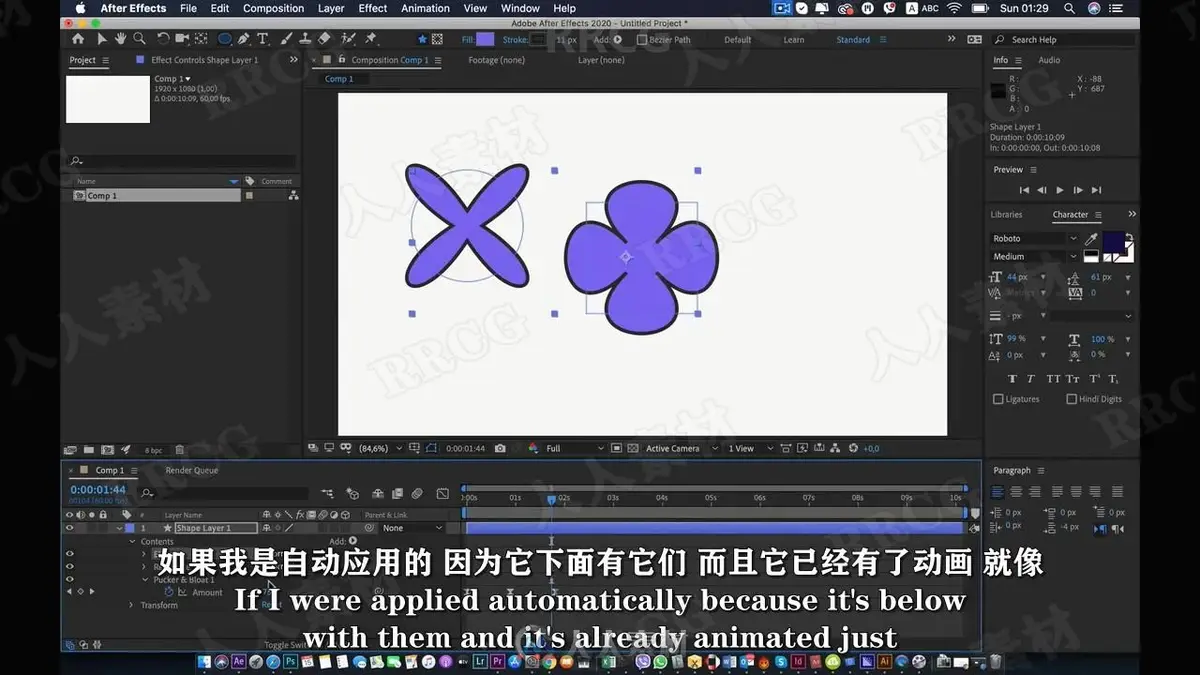Select the Learn workspace
The width and height of the screenshot is (1200, 675).
(x=793, y=40)
